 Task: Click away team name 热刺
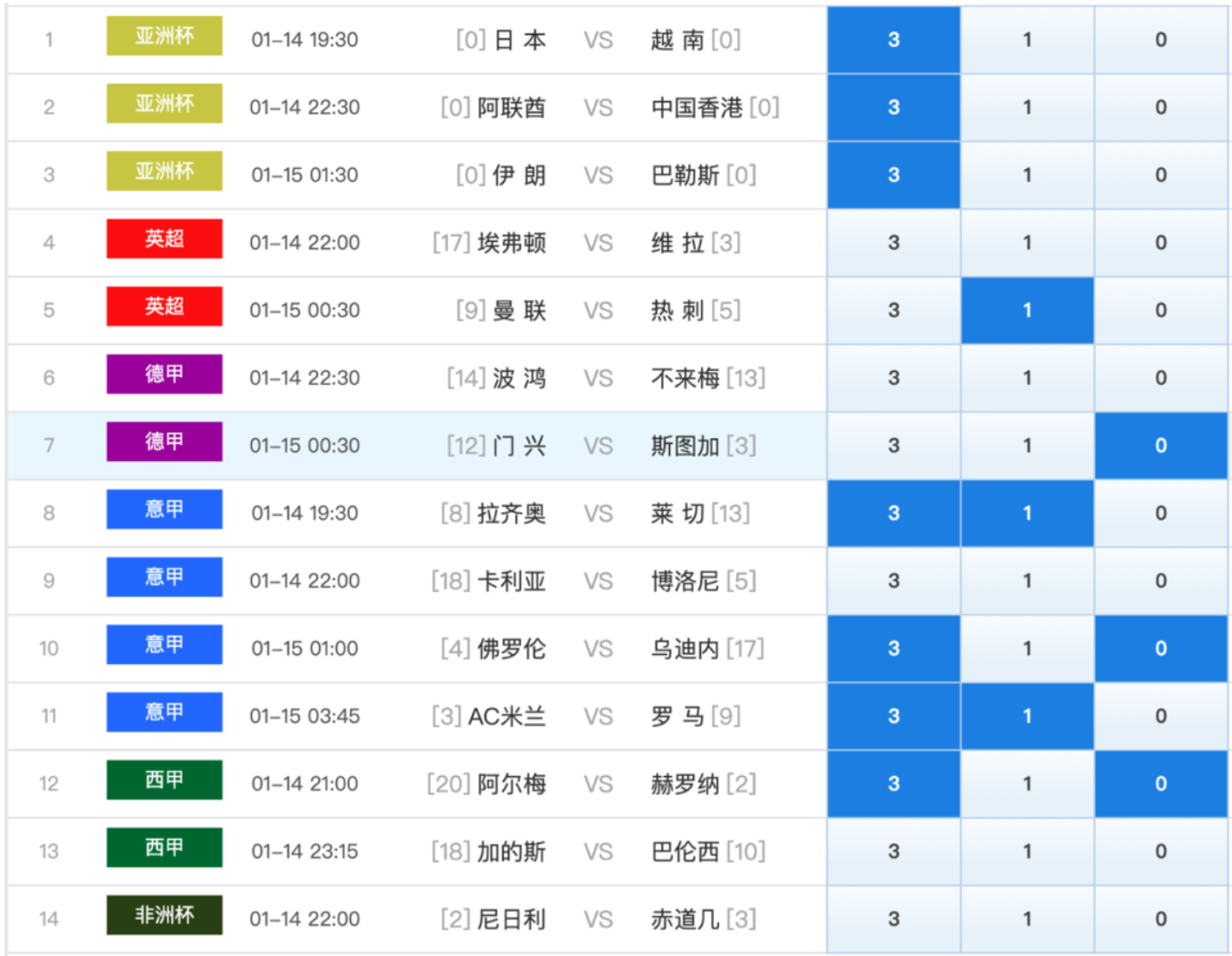click(x=677, y=311)
